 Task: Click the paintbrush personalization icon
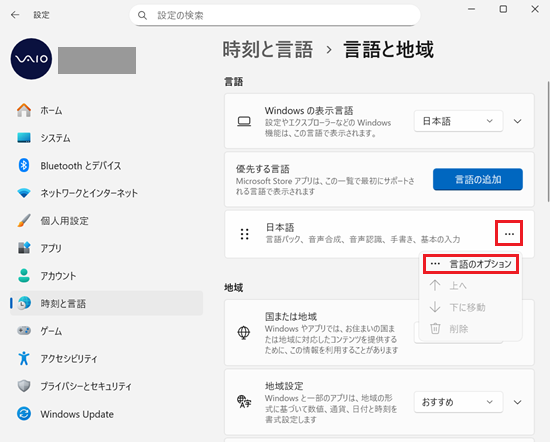[24, 220]
